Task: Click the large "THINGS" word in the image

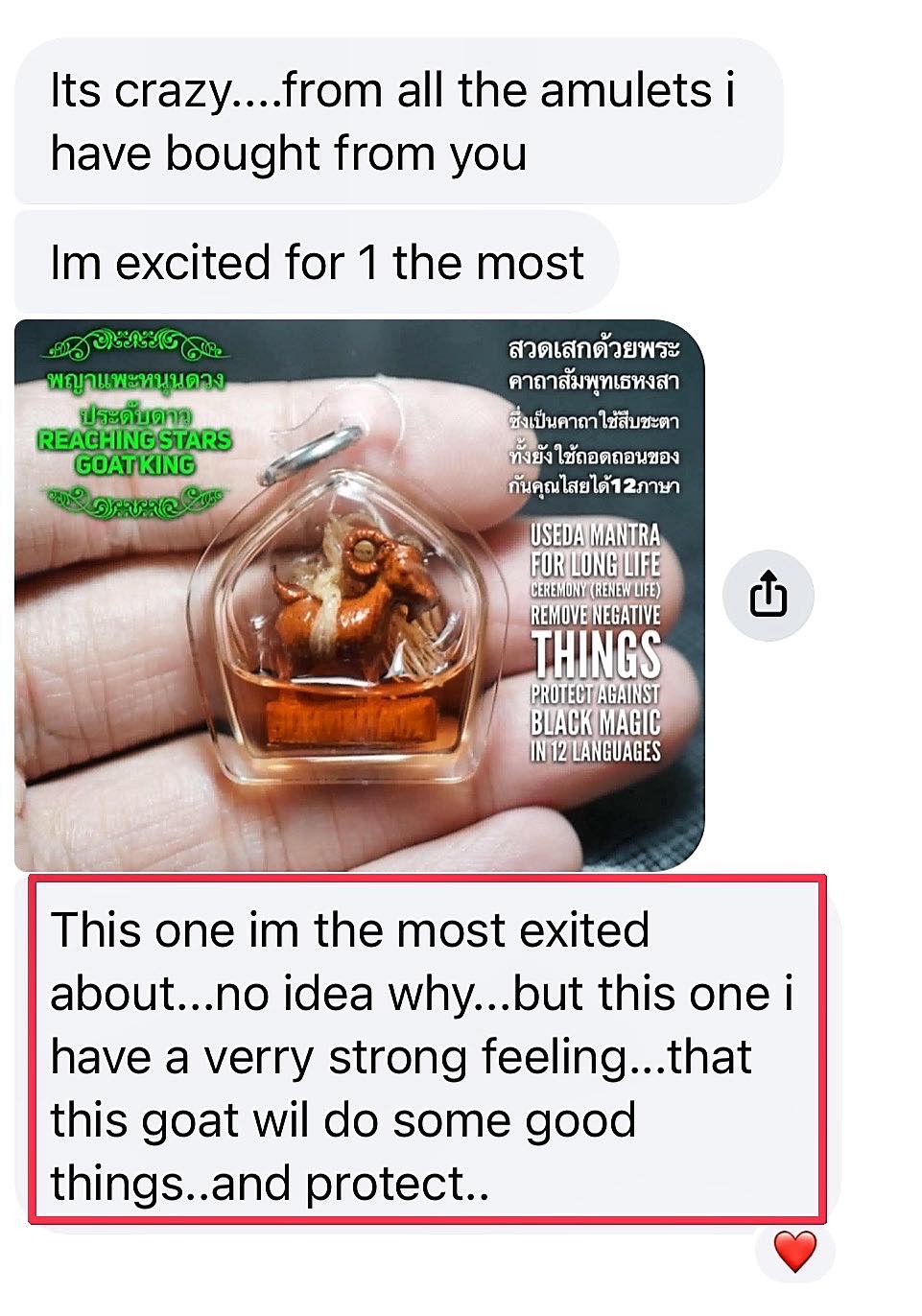Action: (x=596, y=654)
